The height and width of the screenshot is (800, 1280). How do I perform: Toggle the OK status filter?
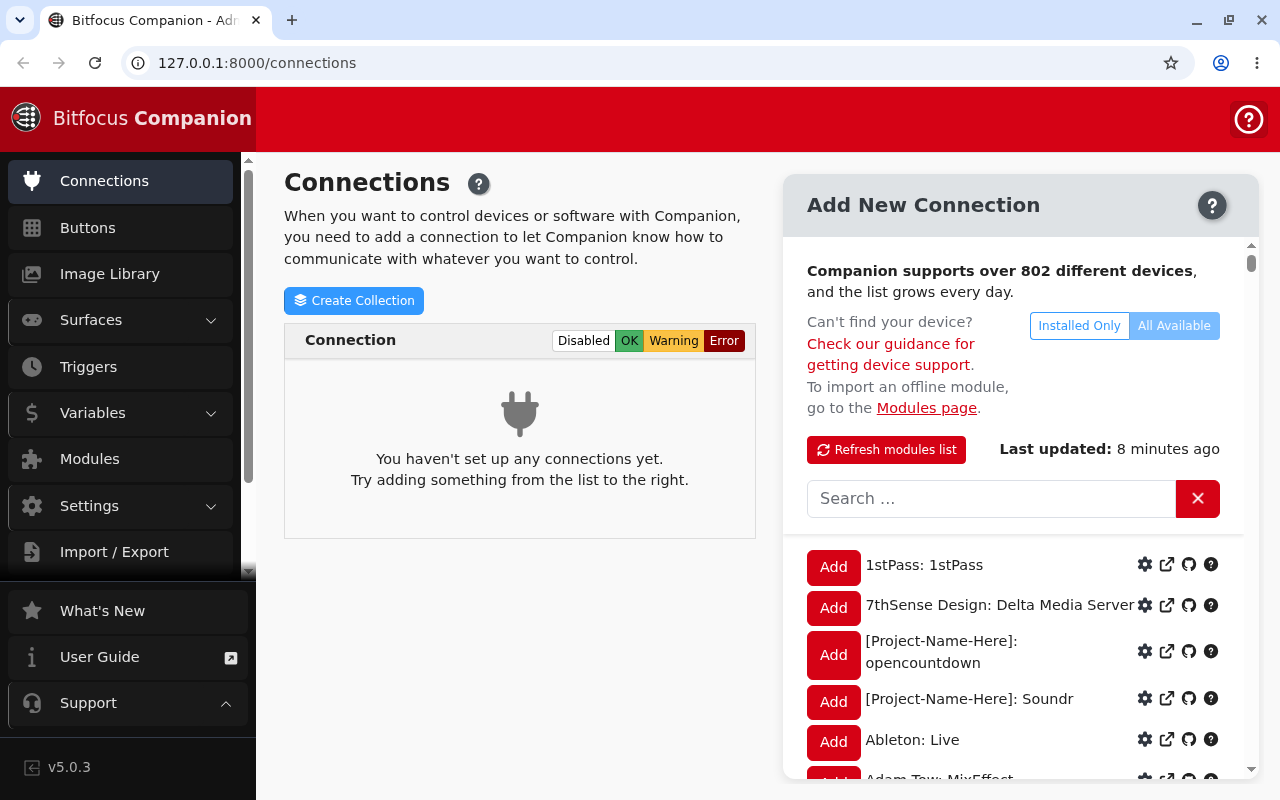click(x=629, y=341)
